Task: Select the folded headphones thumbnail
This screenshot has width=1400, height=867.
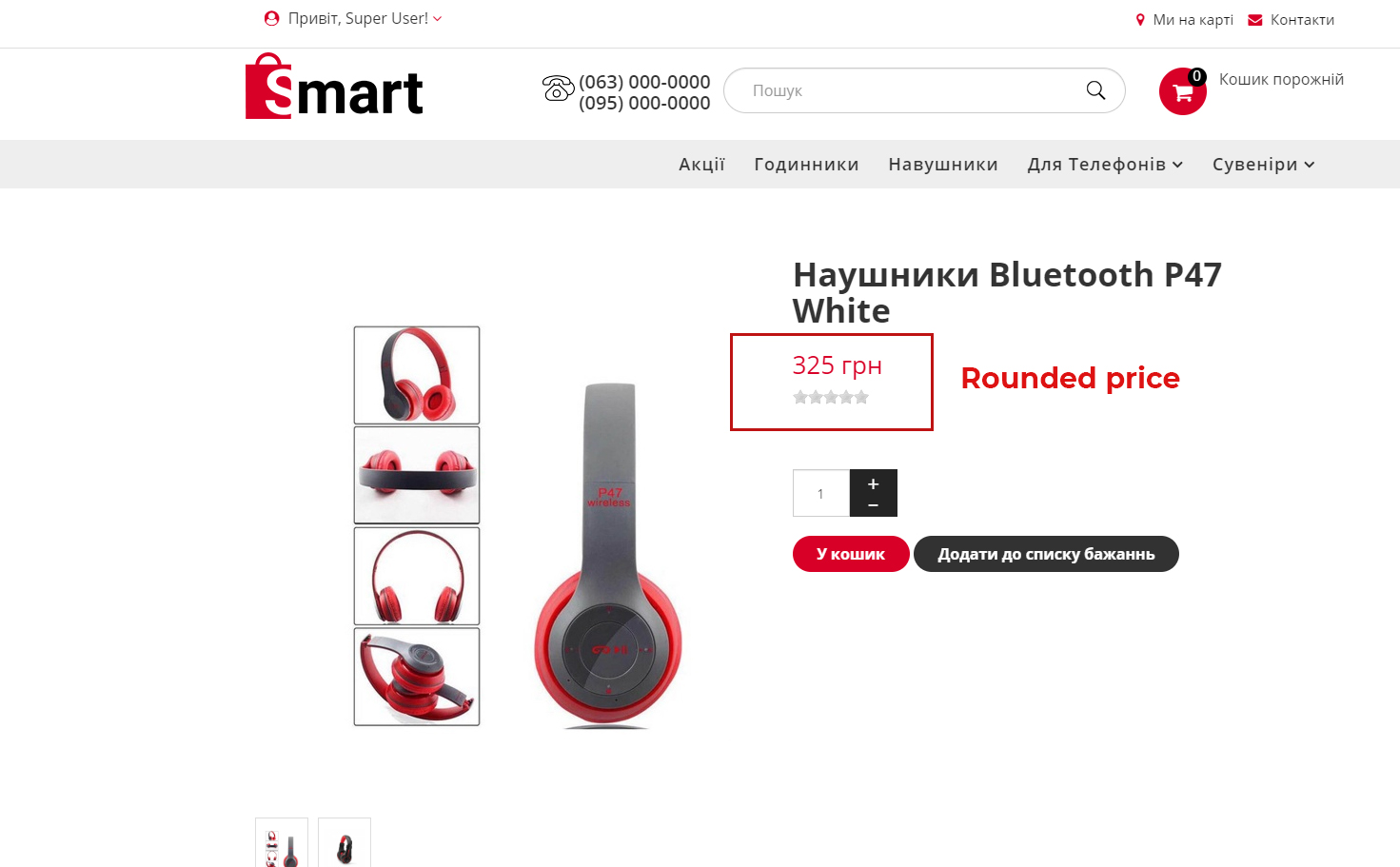Action: [x=417, y=677]
